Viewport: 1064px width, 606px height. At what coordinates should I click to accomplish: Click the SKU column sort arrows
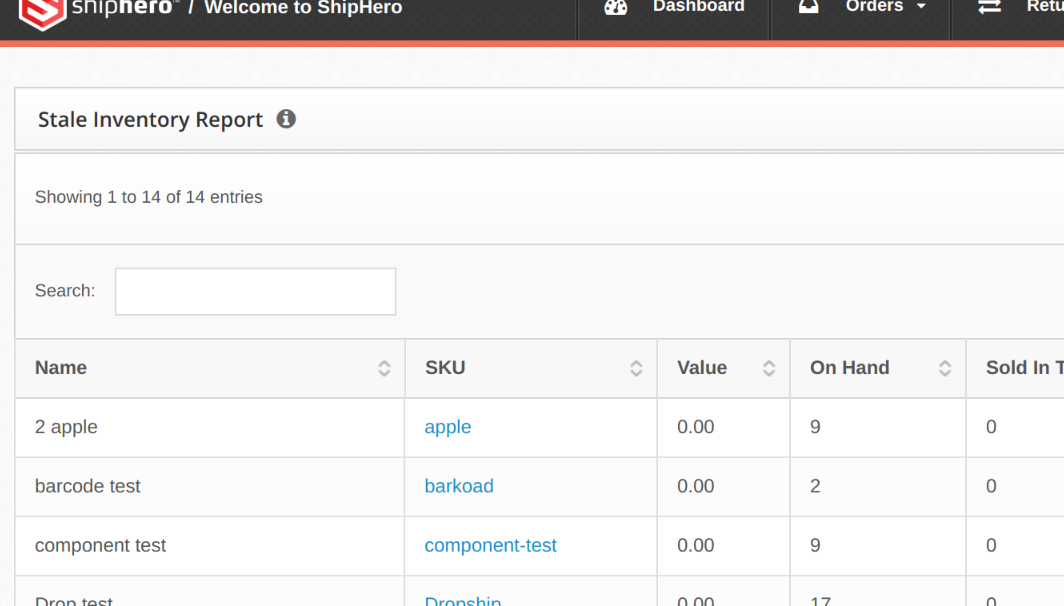click(636, 368)
